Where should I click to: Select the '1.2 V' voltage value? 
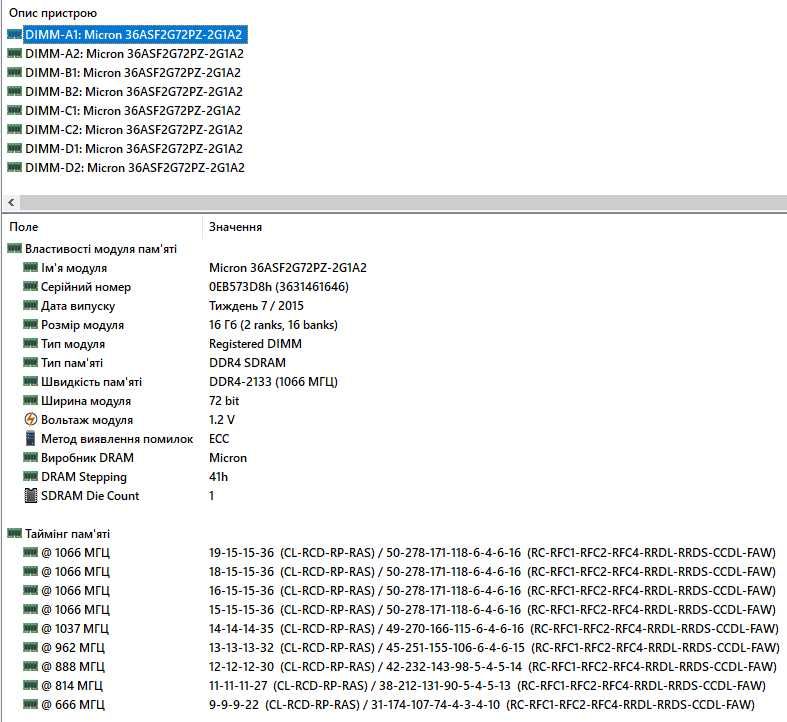[221, 420]
